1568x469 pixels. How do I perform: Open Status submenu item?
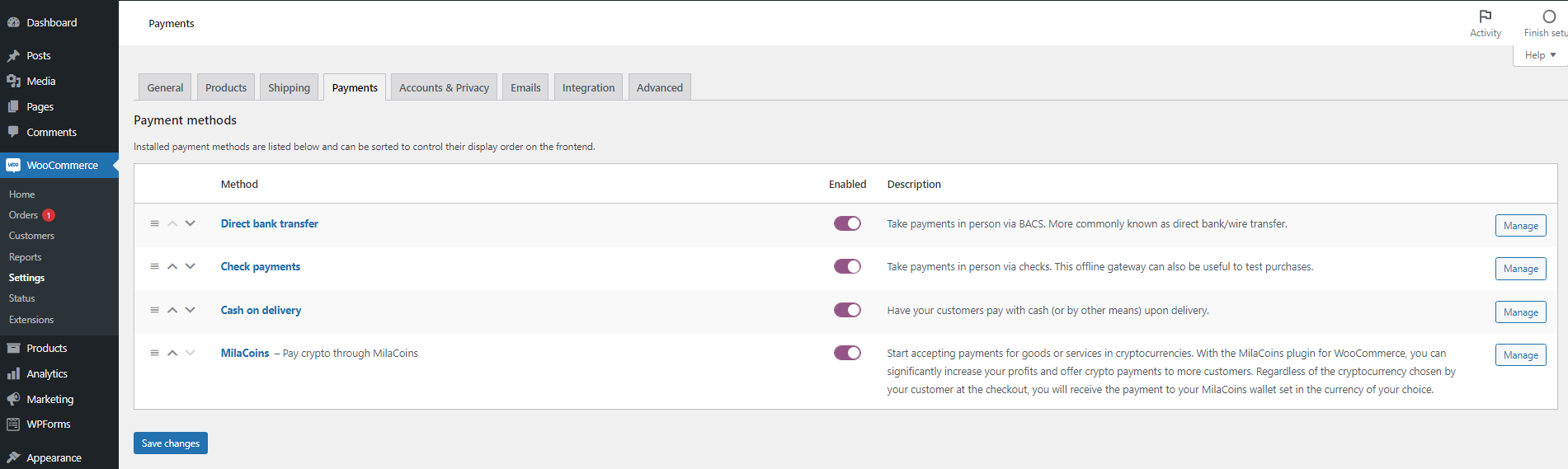21,298
